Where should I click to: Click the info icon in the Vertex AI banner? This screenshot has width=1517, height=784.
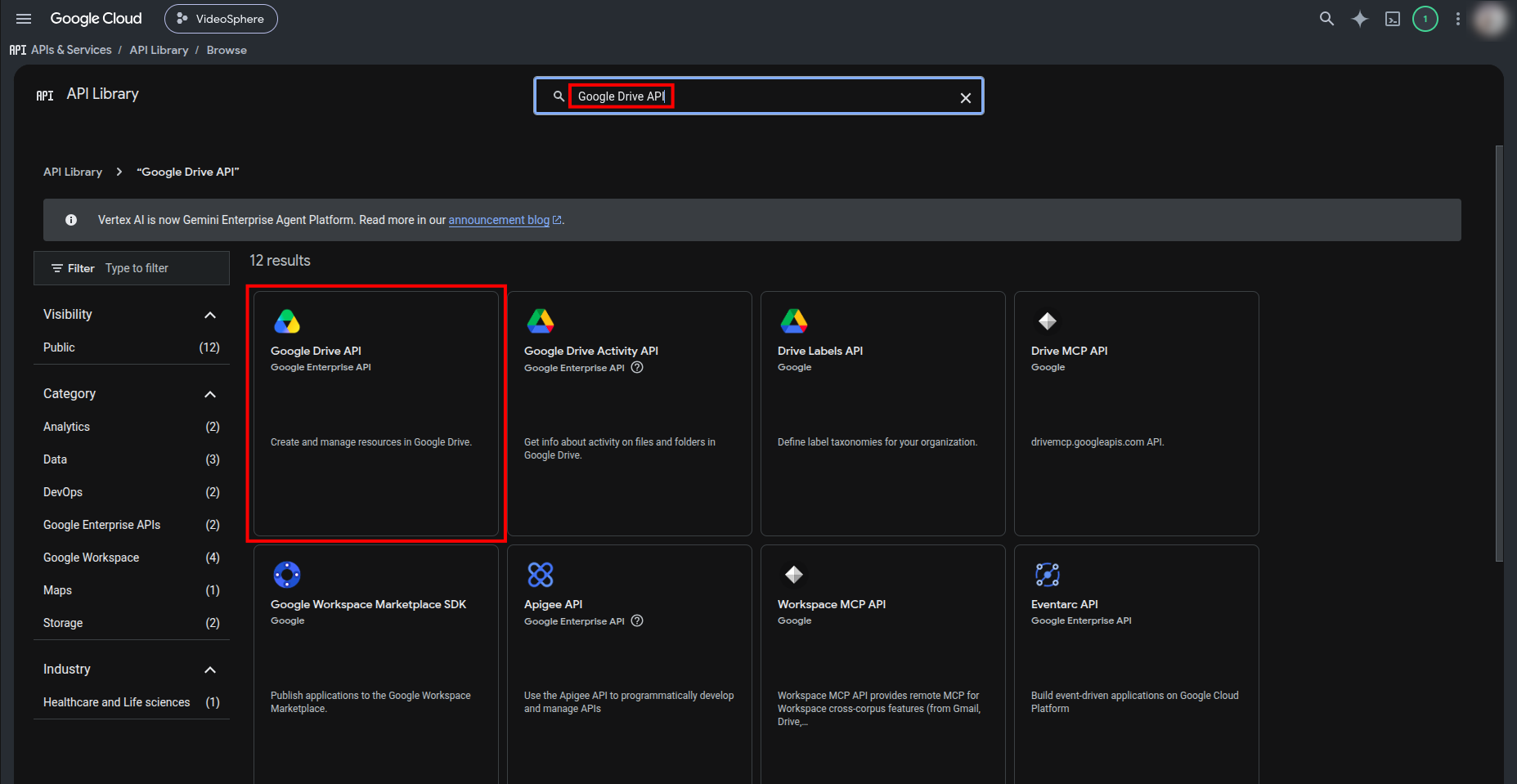[x=71, y=220]
